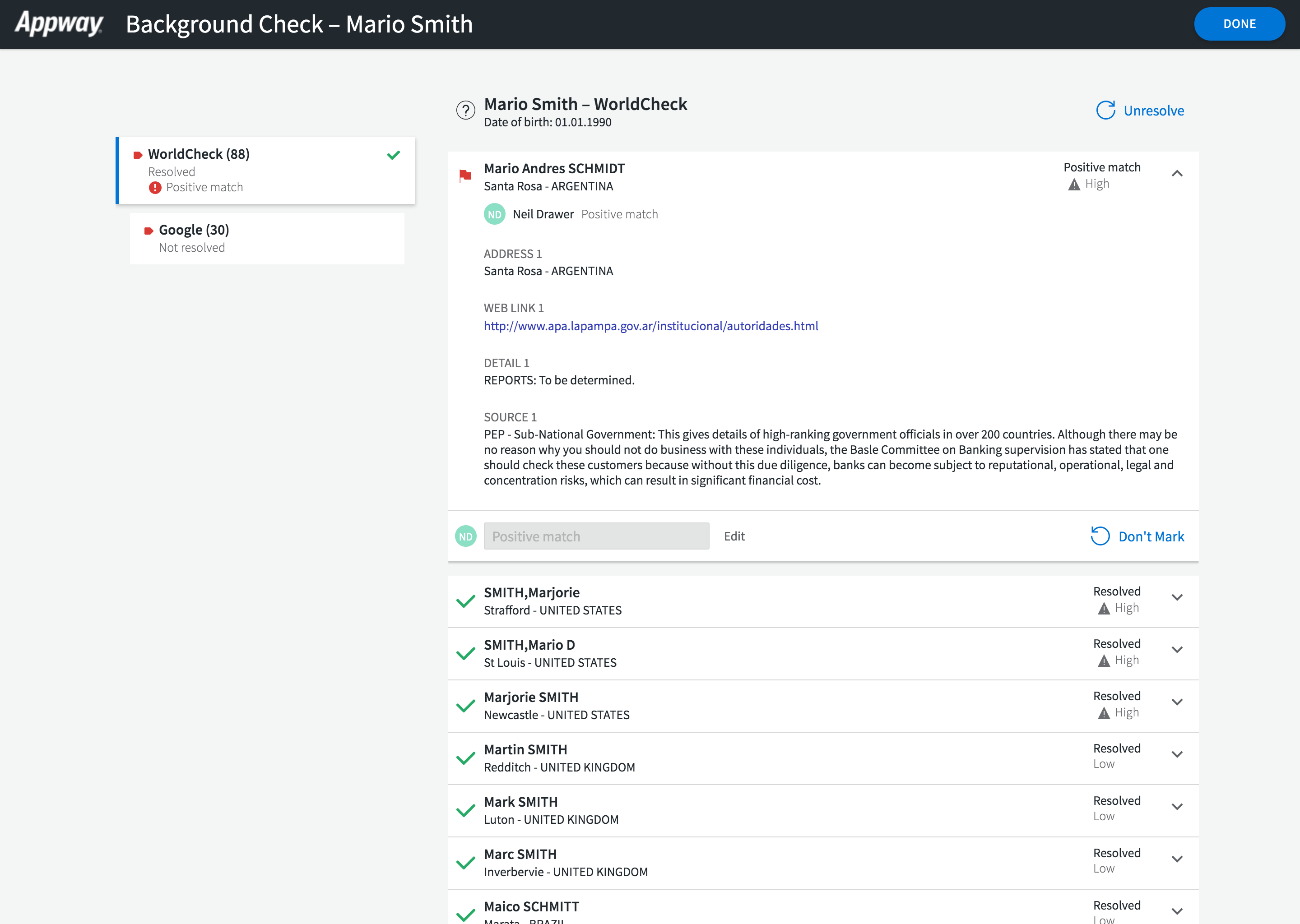Click the Don't Mark link
This screenshot has width=1300, height=924.
(1151, 536)
